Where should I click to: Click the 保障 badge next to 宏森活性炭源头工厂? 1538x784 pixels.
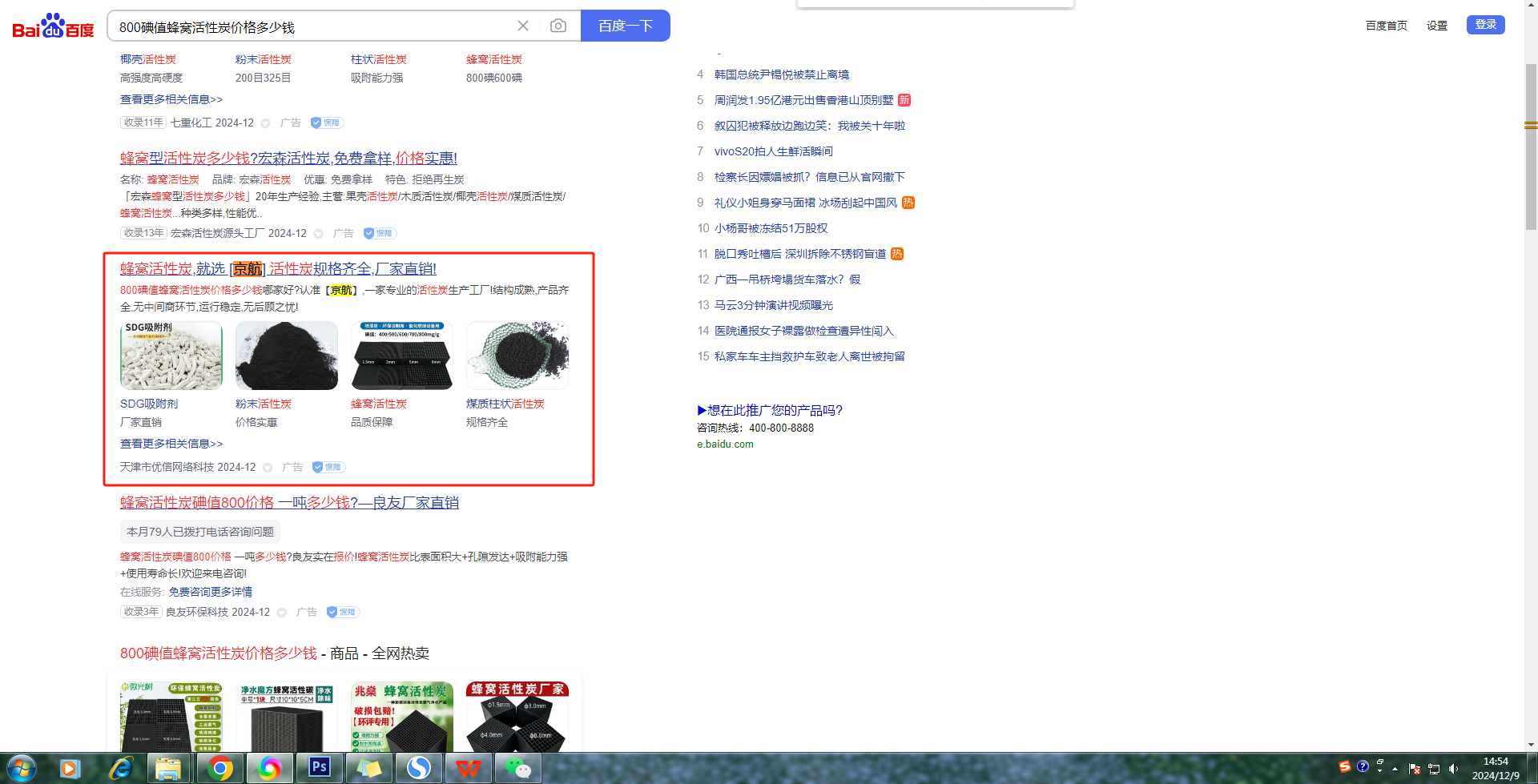(x=380, y=233)
